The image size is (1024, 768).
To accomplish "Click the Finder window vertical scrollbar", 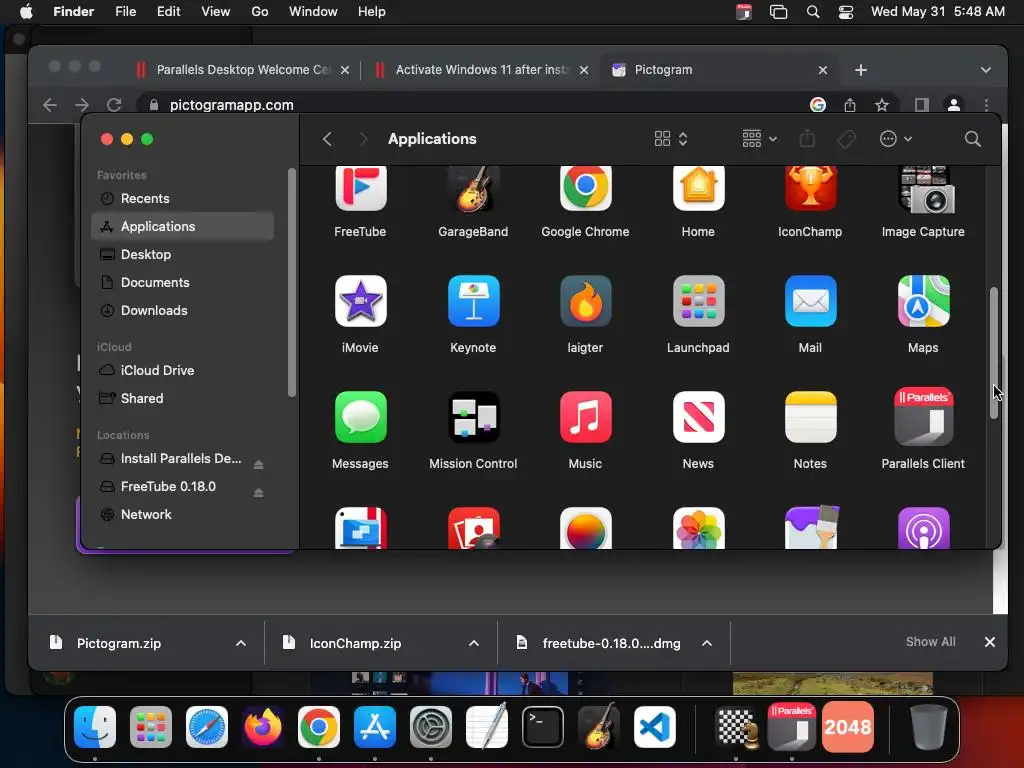I will (994, 353).
